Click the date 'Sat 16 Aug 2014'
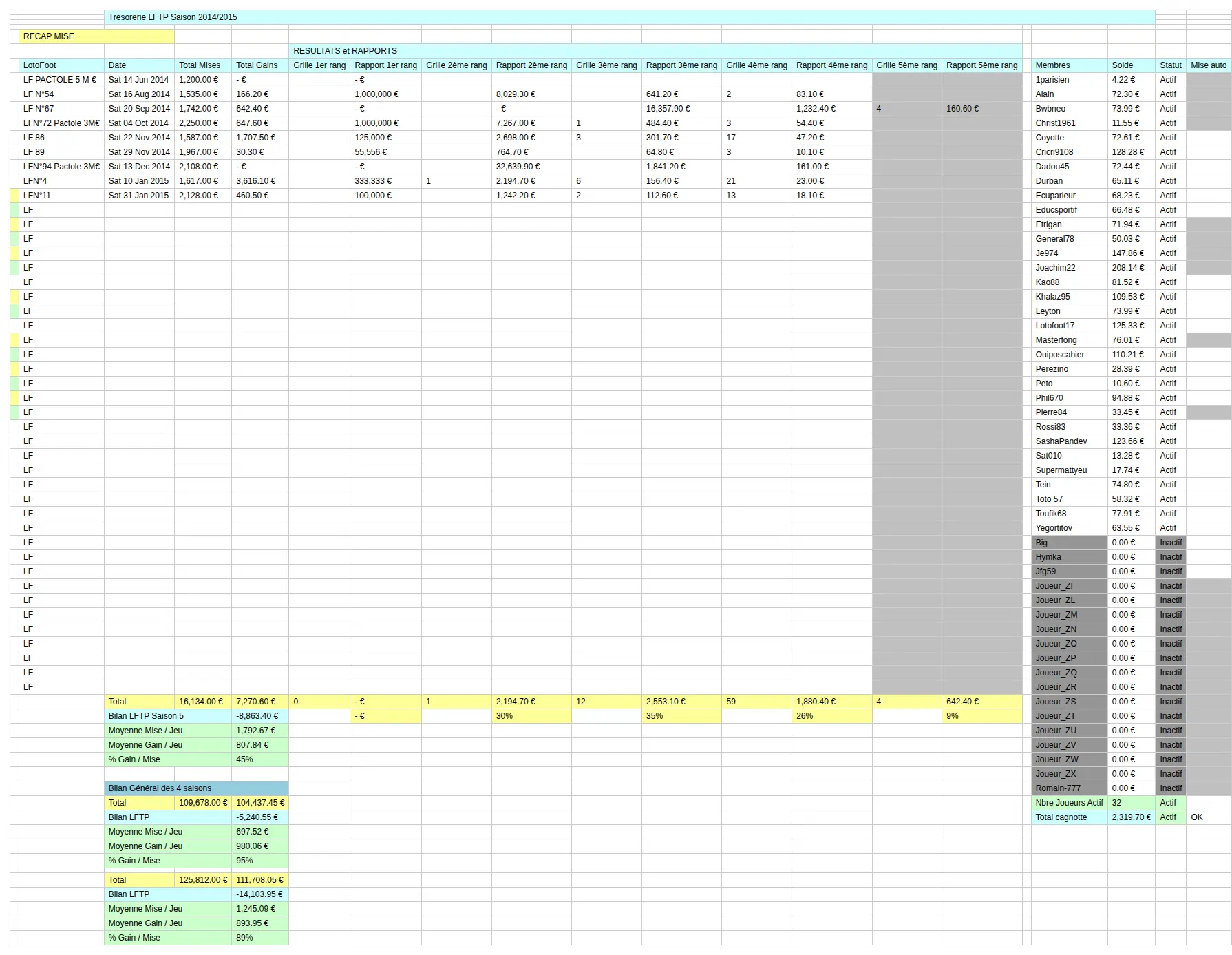This screenshot has width=1232, height=955. coord(139,94)
